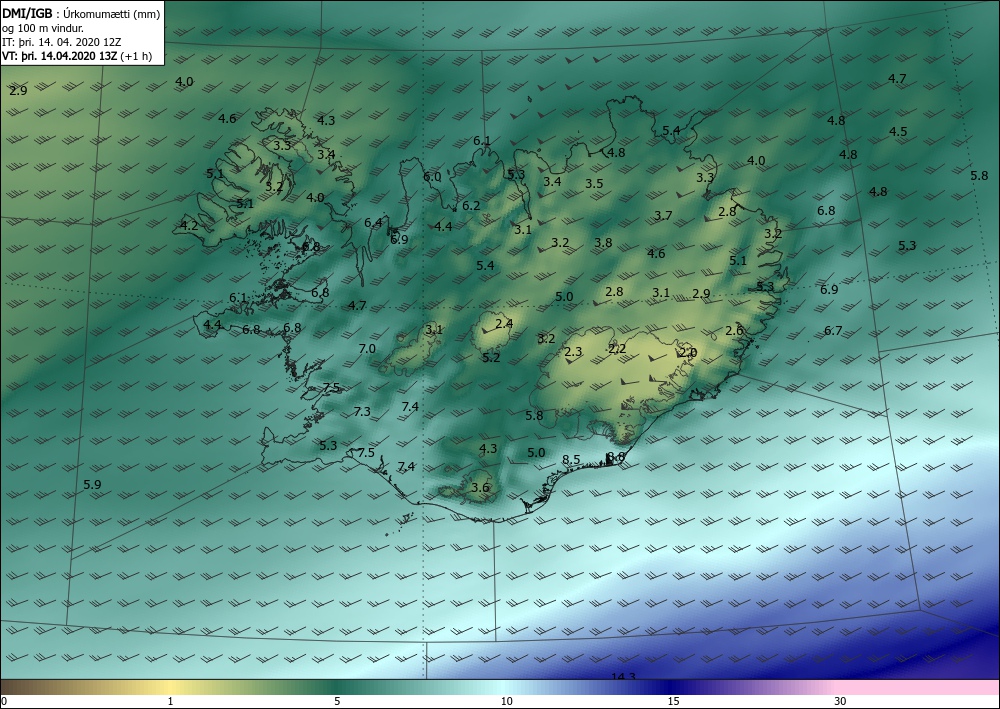Click the 6.4 value label
The width and height of the screenshot is (1000, 709).
[374, 223]
